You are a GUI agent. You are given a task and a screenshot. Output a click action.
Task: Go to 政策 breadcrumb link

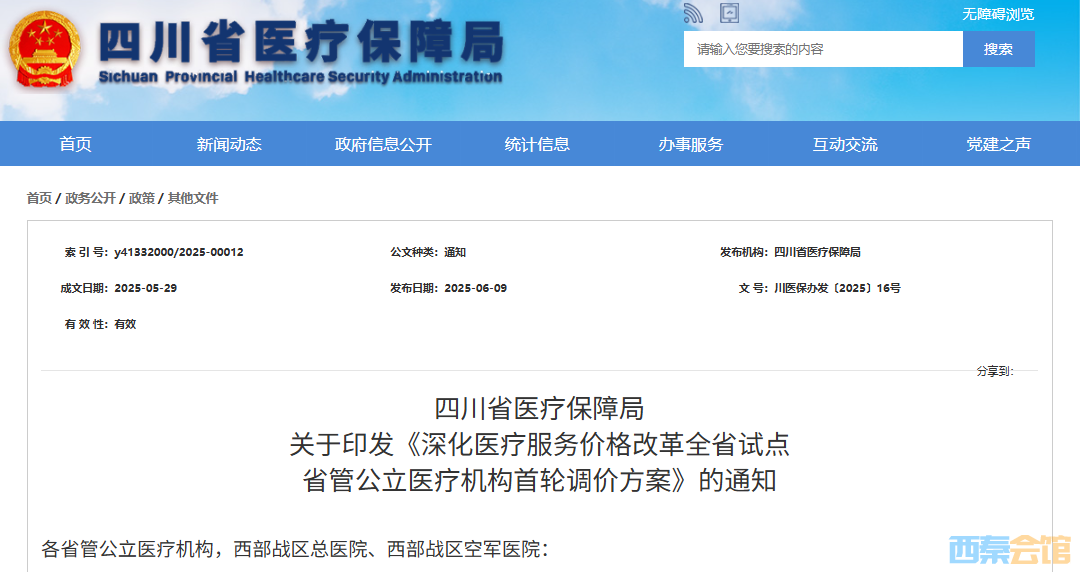point(141,198)
